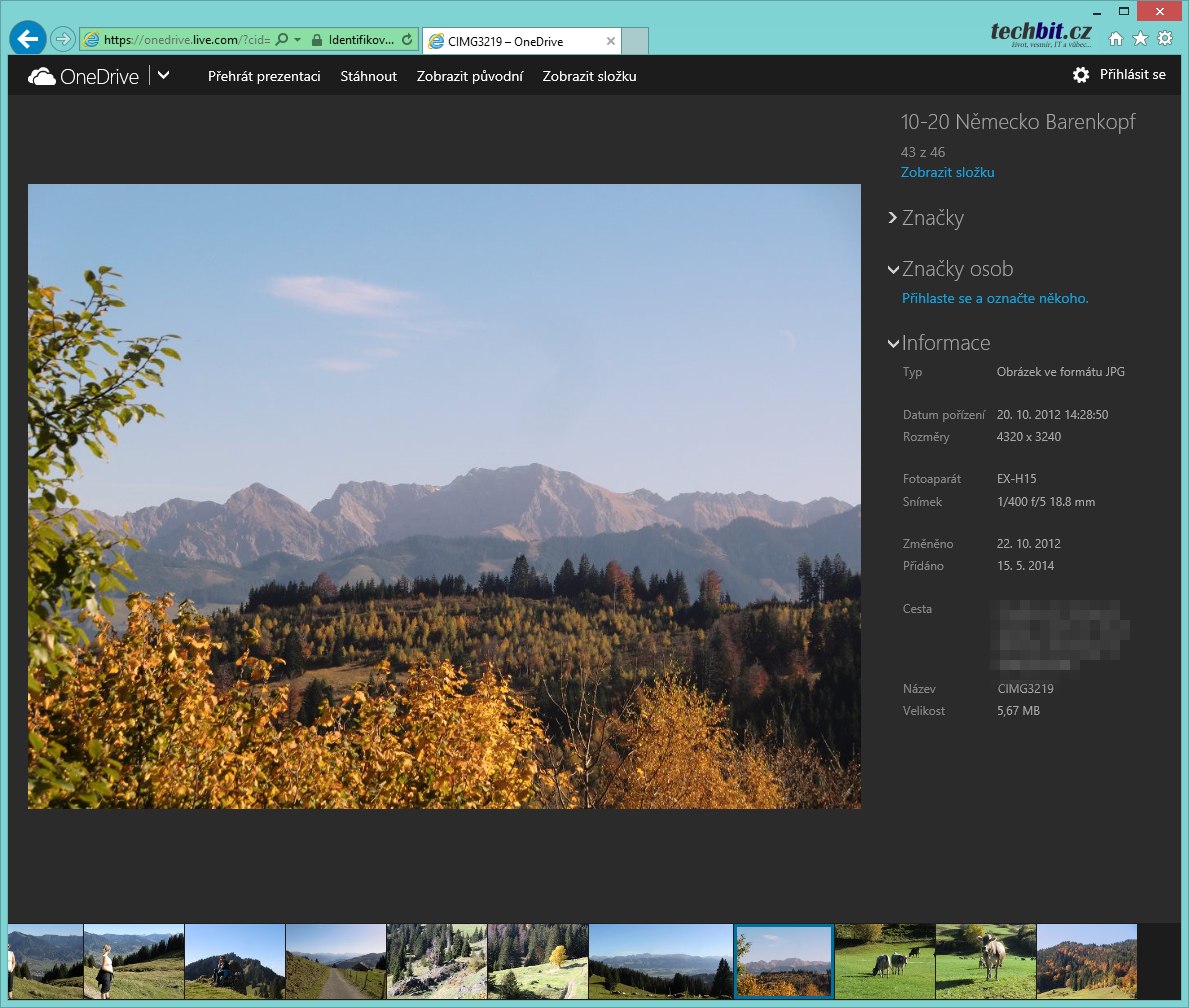
Task: Refresh the page with the reload icon
Action: pyautogui.click(x=406, y=40)
